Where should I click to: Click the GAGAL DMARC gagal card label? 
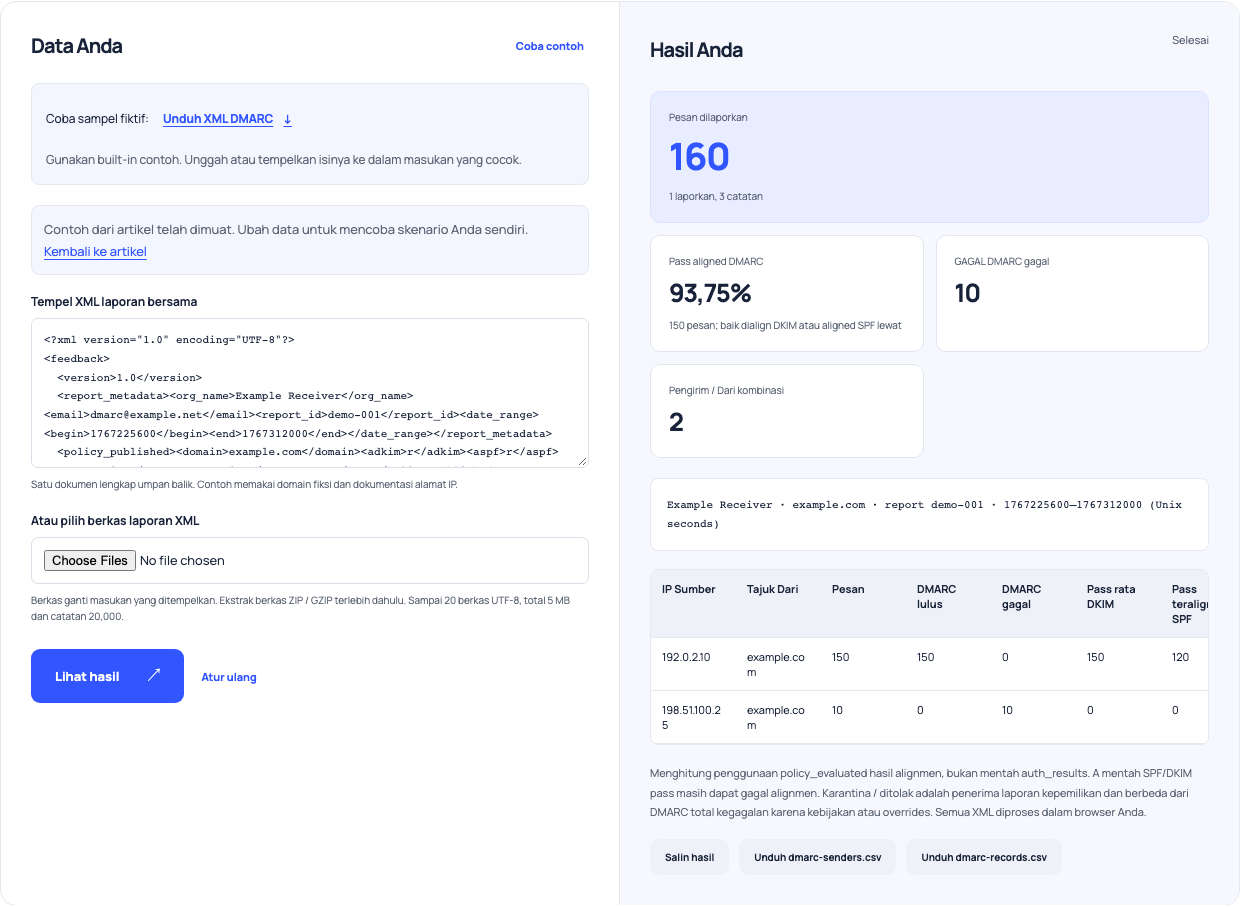(1002, 262)
